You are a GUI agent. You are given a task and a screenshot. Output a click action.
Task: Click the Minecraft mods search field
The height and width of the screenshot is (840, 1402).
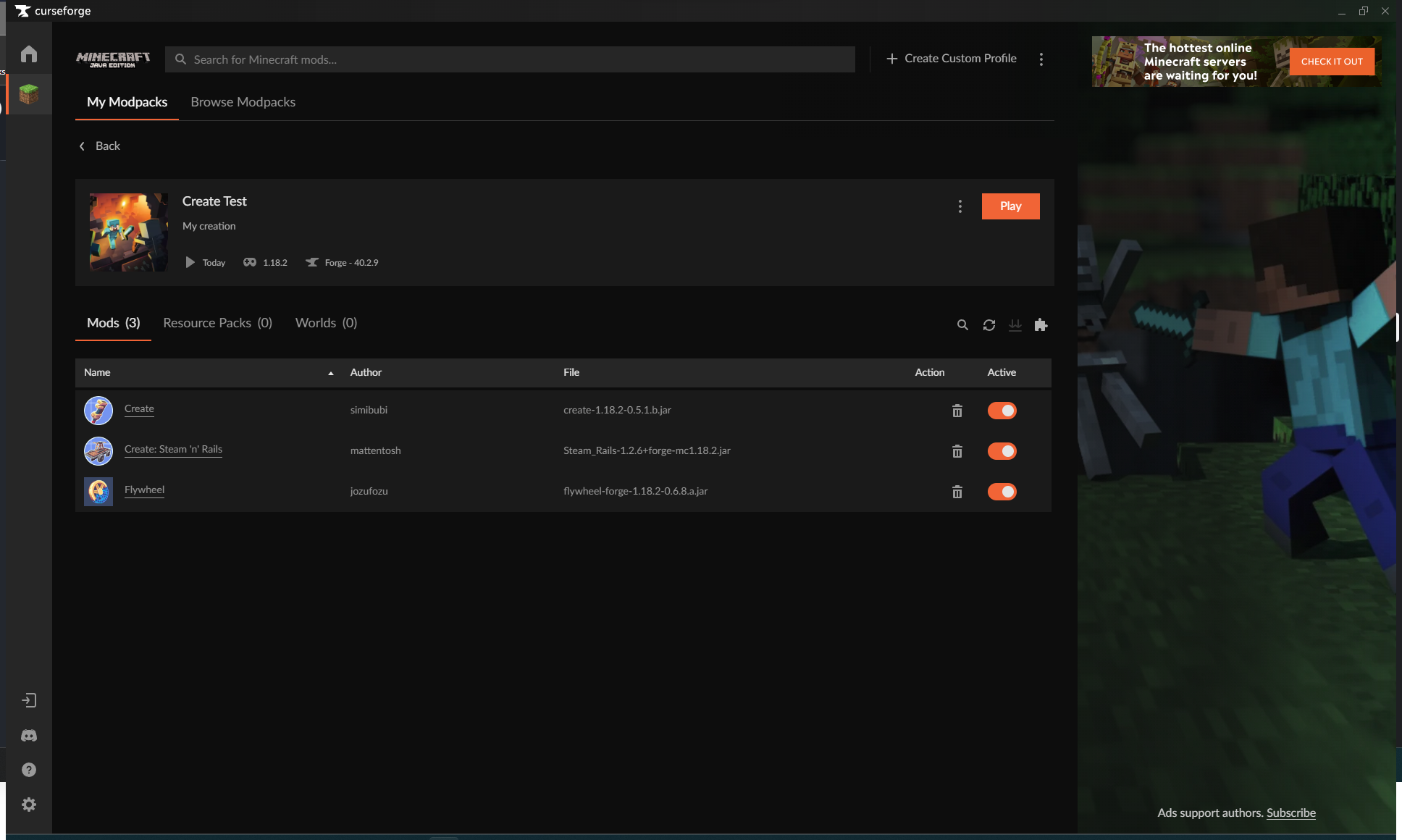click(x=507, y=59)
